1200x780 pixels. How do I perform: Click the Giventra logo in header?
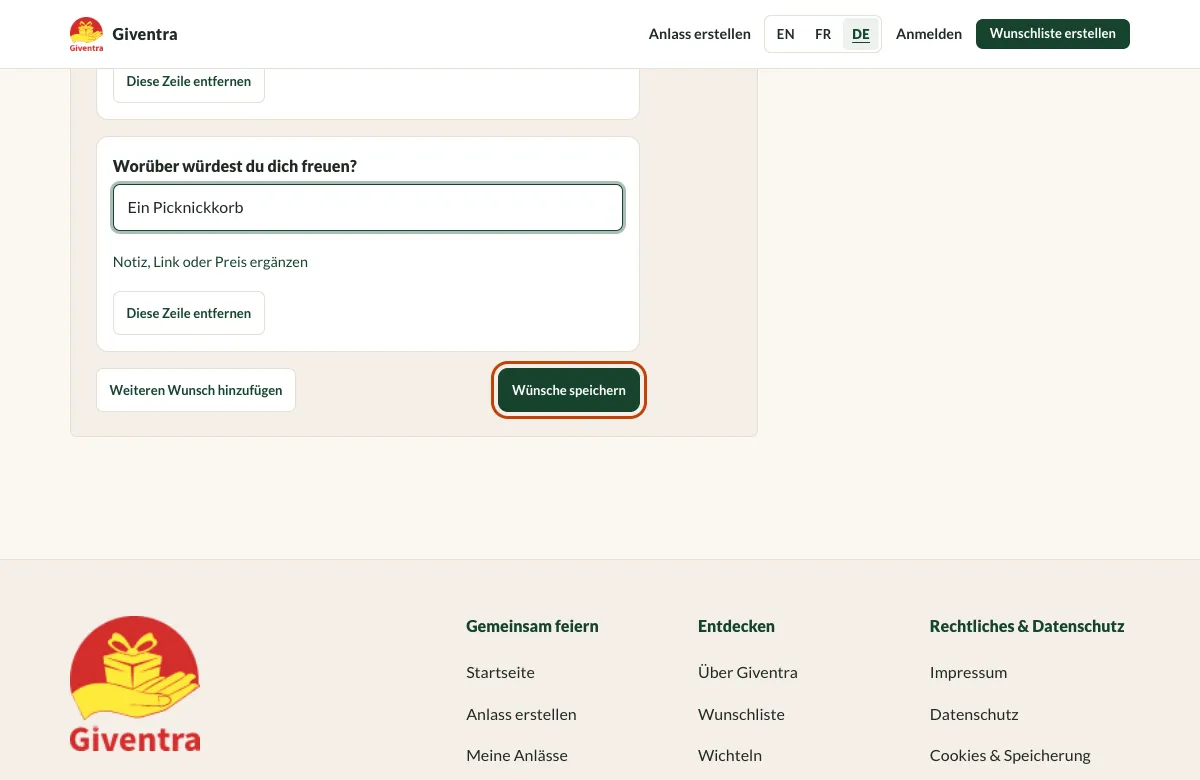point(87,34)
